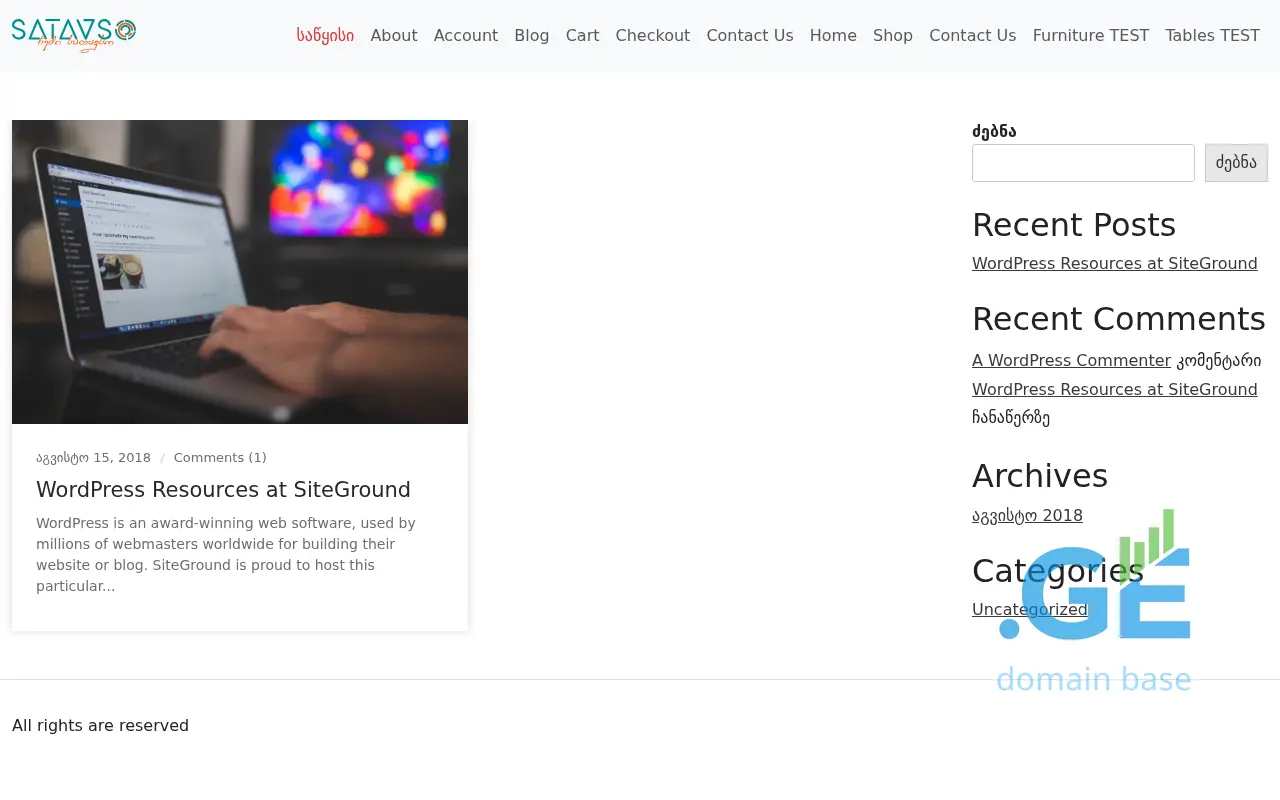Go to Checkout in navigation
Image resolution: width=1280 pixels, height=800 pixels.
tap(652, 35)
